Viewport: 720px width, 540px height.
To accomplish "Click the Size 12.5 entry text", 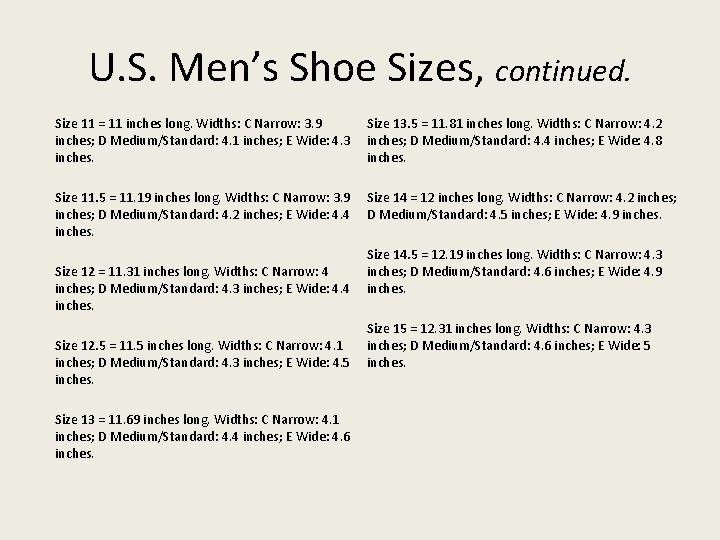I will 202,362.
